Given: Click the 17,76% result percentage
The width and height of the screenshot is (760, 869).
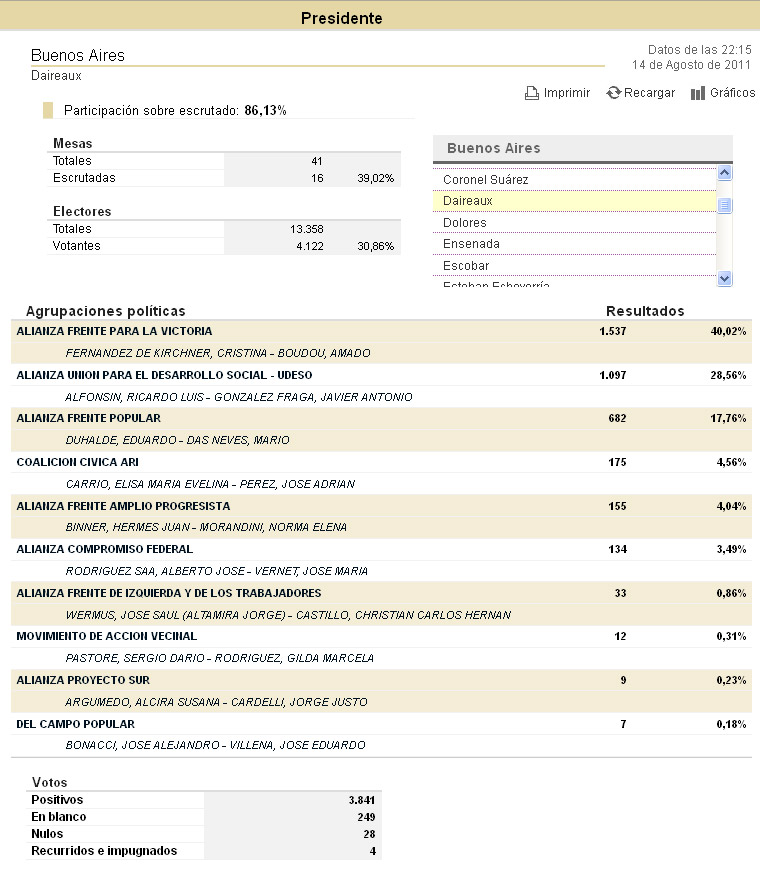Looking at the screenshot, I should [x=728, y=418].
